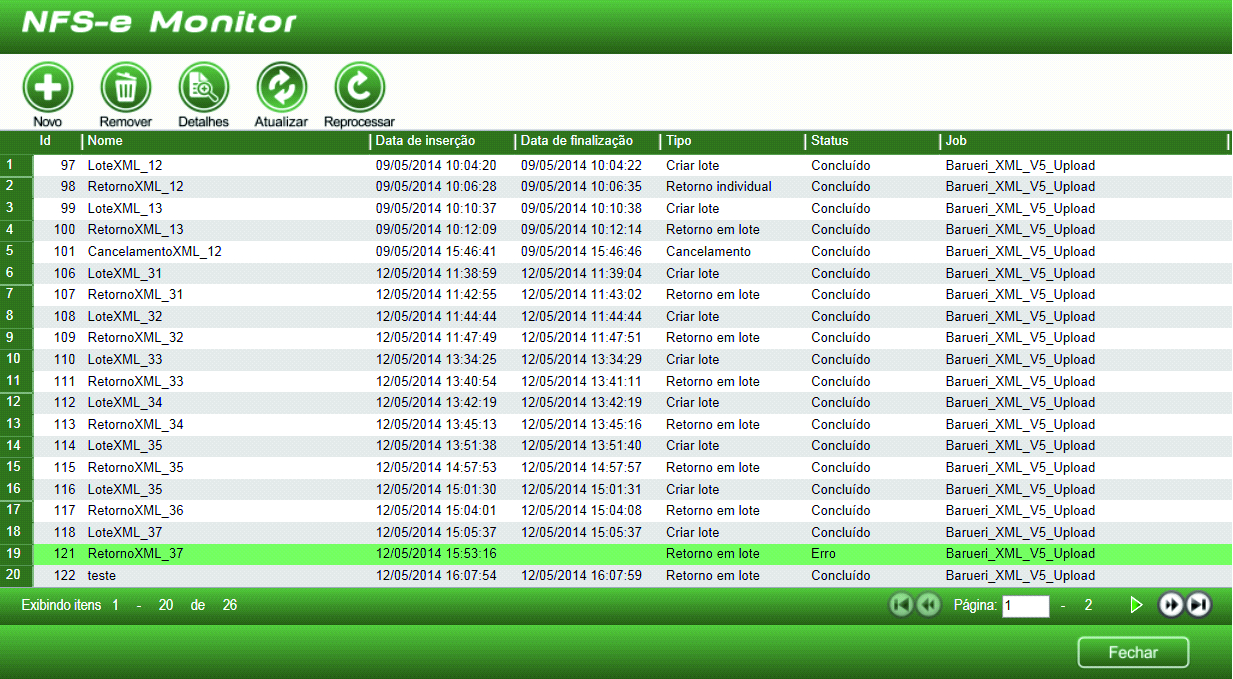Image resolution: width=1233 pixels, height=679 pixels.
Task: Refresh the list with the Atualizar icon
Action: 281,88
